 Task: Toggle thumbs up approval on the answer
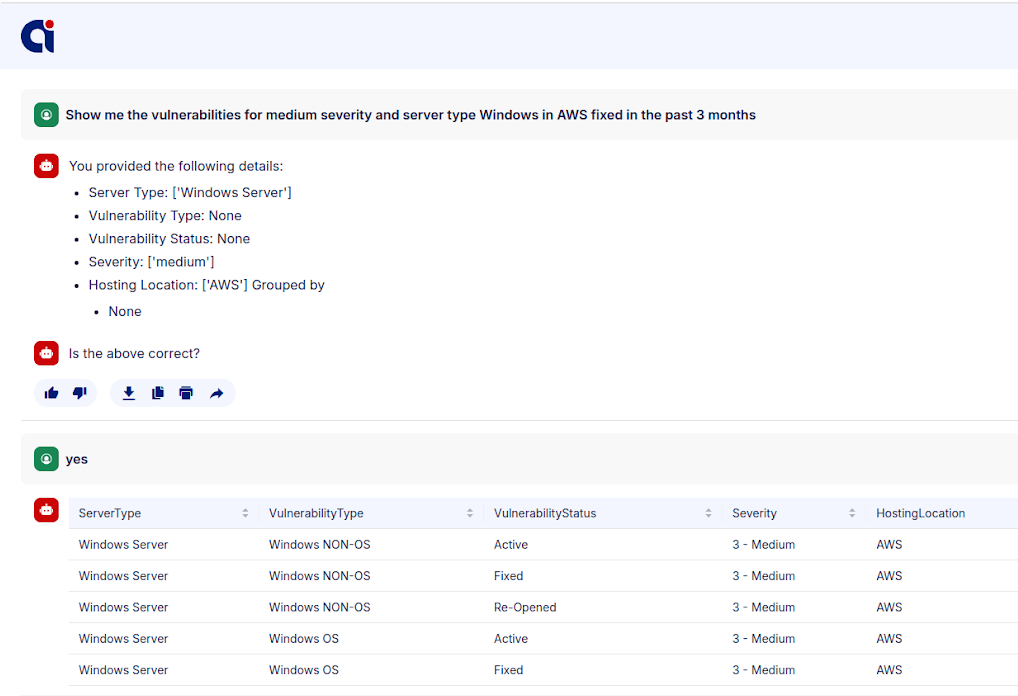(x=51, y=393)
